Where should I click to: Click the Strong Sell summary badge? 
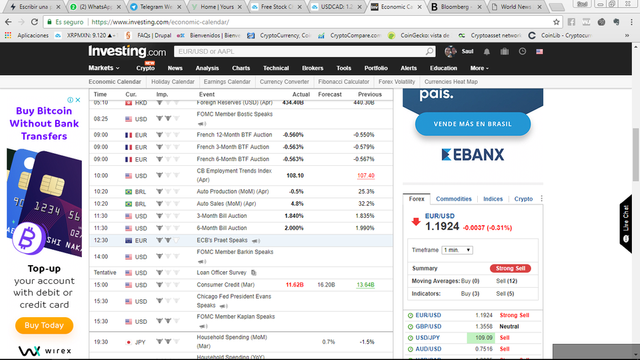(x=510, y=268)
